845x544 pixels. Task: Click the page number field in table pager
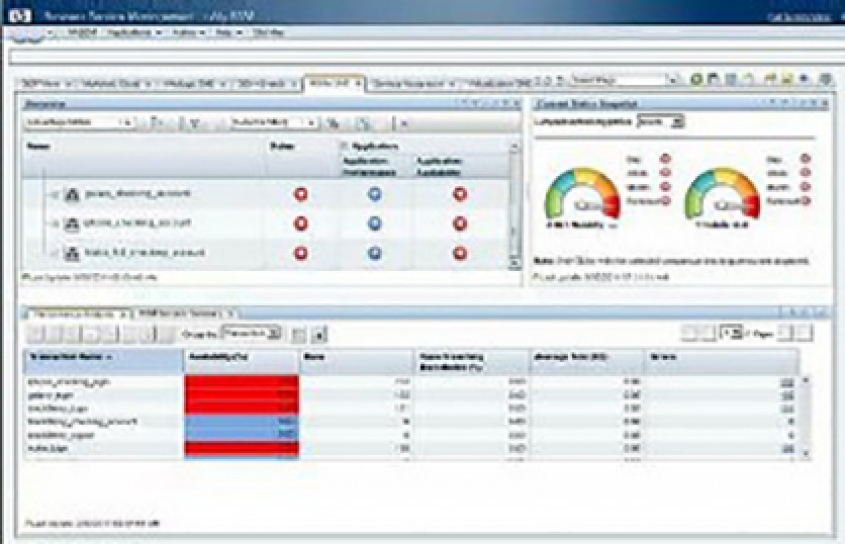[731, 333]
